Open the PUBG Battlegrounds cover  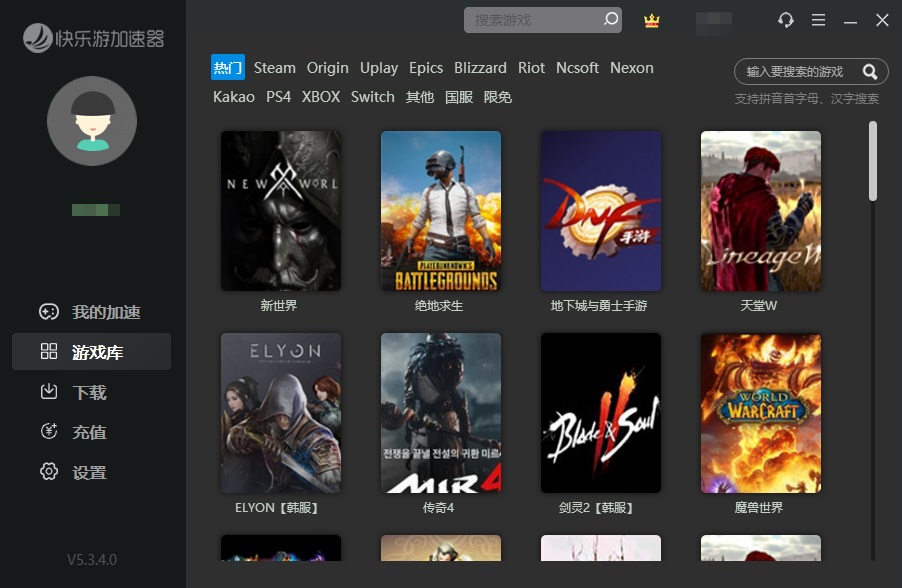point(441,211)
